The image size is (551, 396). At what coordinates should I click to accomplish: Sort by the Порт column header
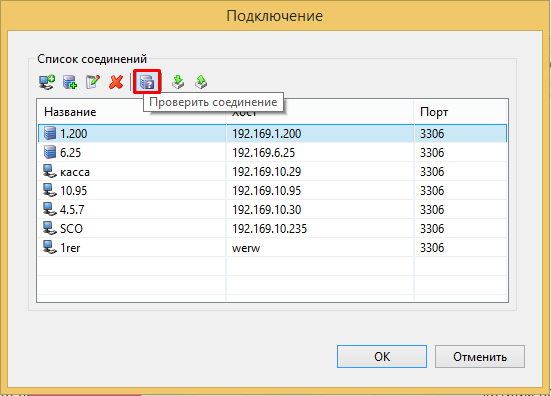point(460,112)
